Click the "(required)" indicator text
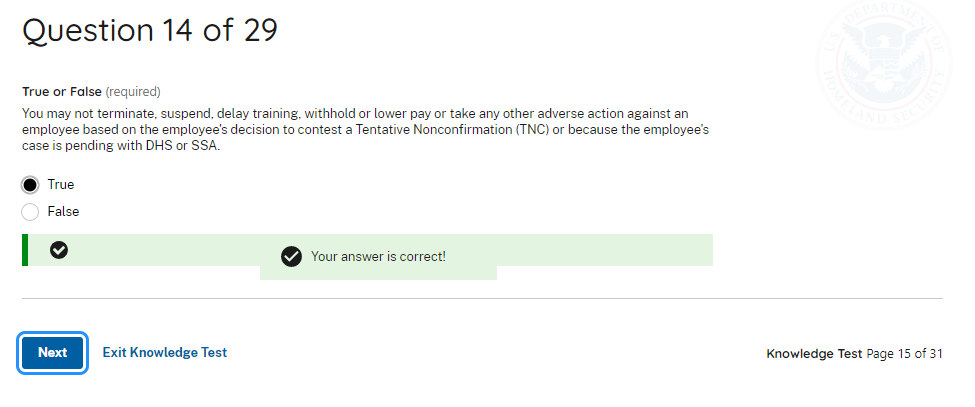Screen dimensions: 975x407 pos(133,91)
